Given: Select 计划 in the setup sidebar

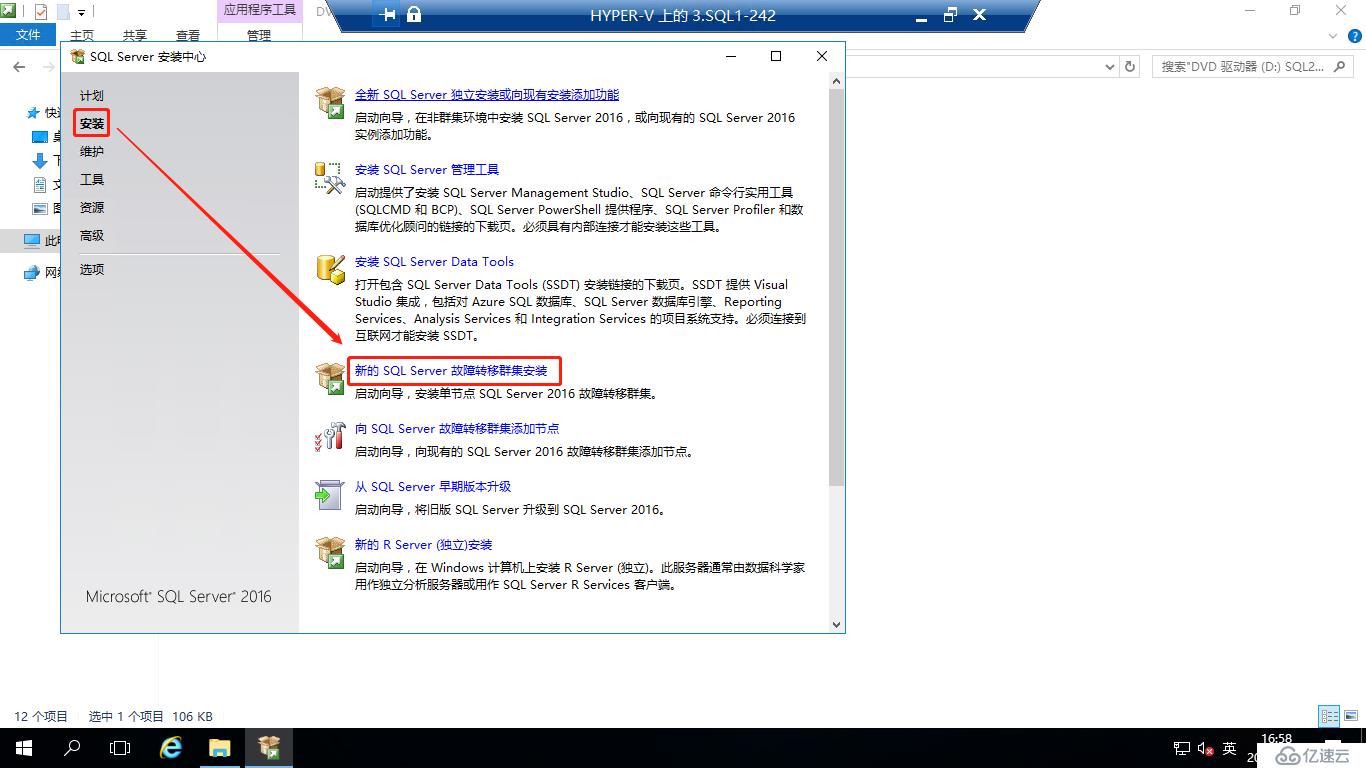Looking at the screenshot, I should click(x=92, y=96).
